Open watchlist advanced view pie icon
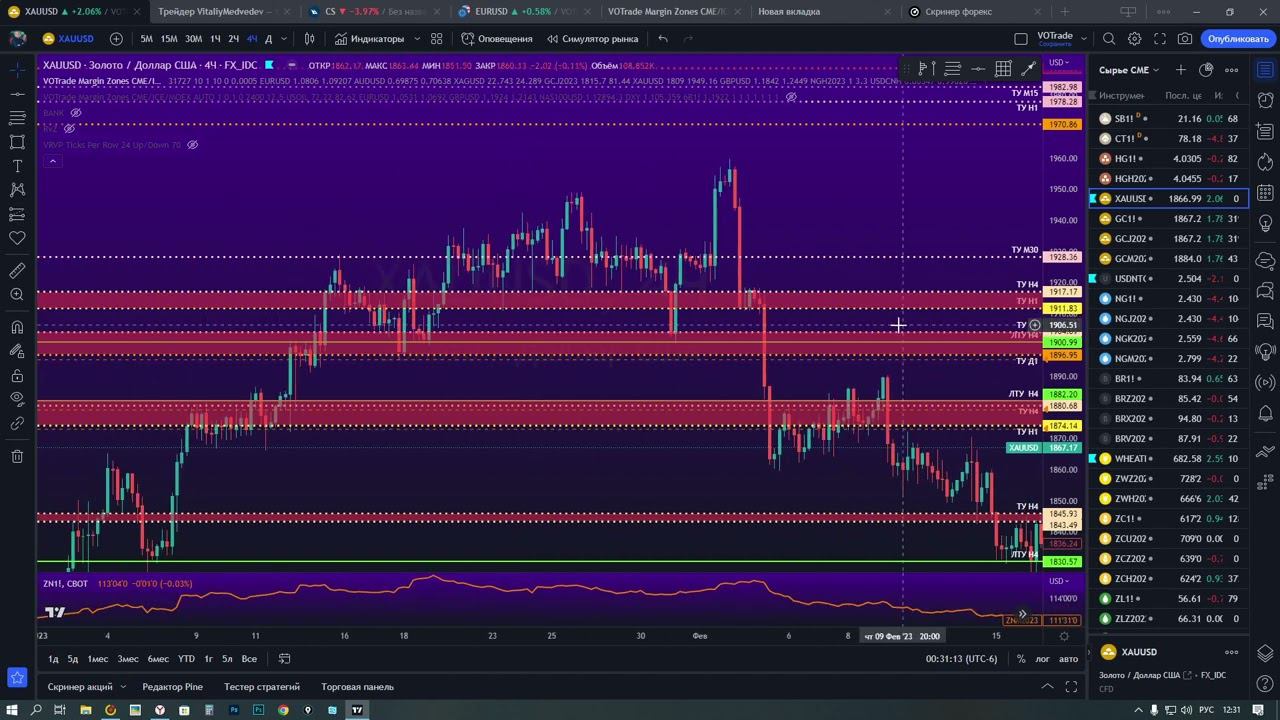The image size is (1280, 720). (1206, 70)
